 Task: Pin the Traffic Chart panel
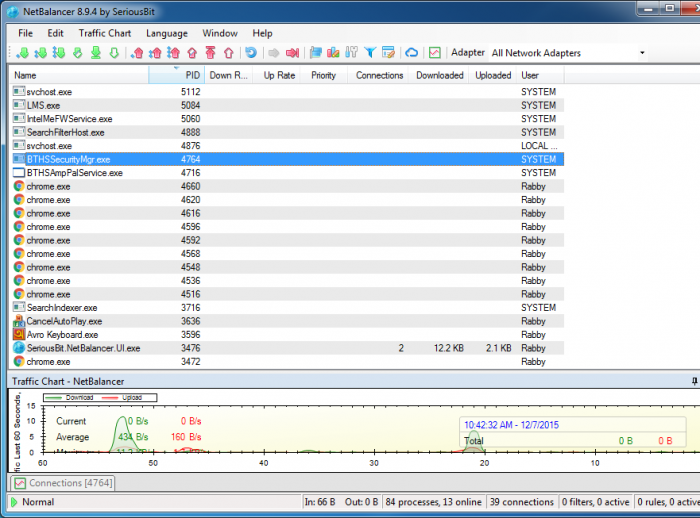coord(694,382)
